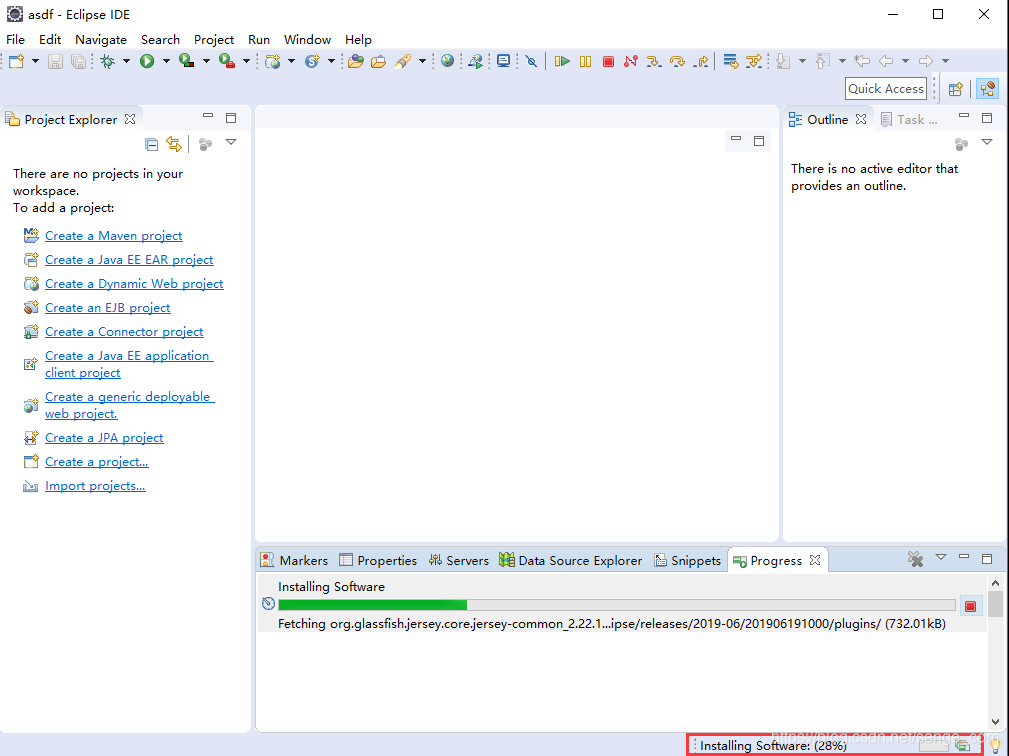Toggle Use Step Filters icon
The image size is (1009, 756).
(754, 61)
